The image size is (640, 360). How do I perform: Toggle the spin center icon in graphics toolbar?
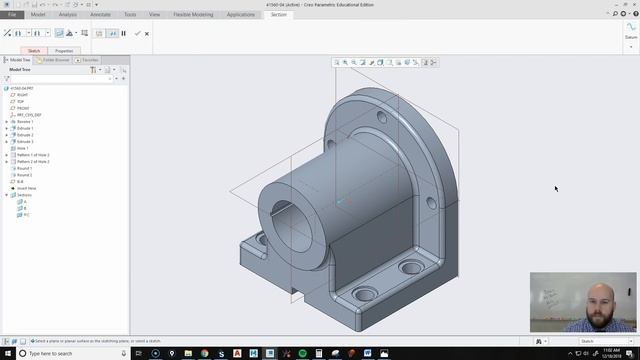(433, 62)
